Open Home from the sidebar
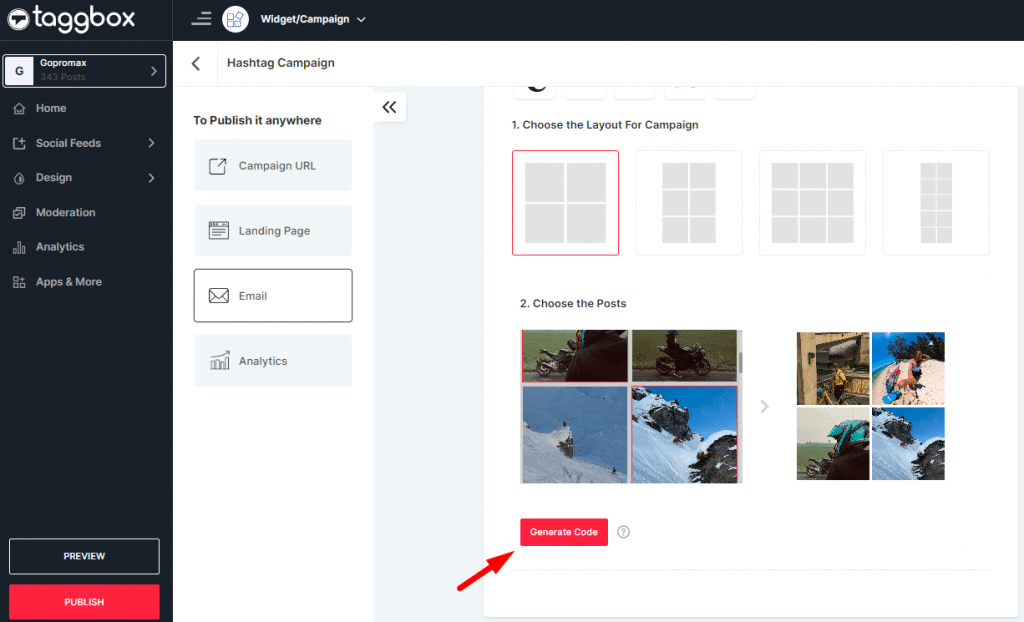Viewport: 1024px width, 622px height. coord(51,108)
